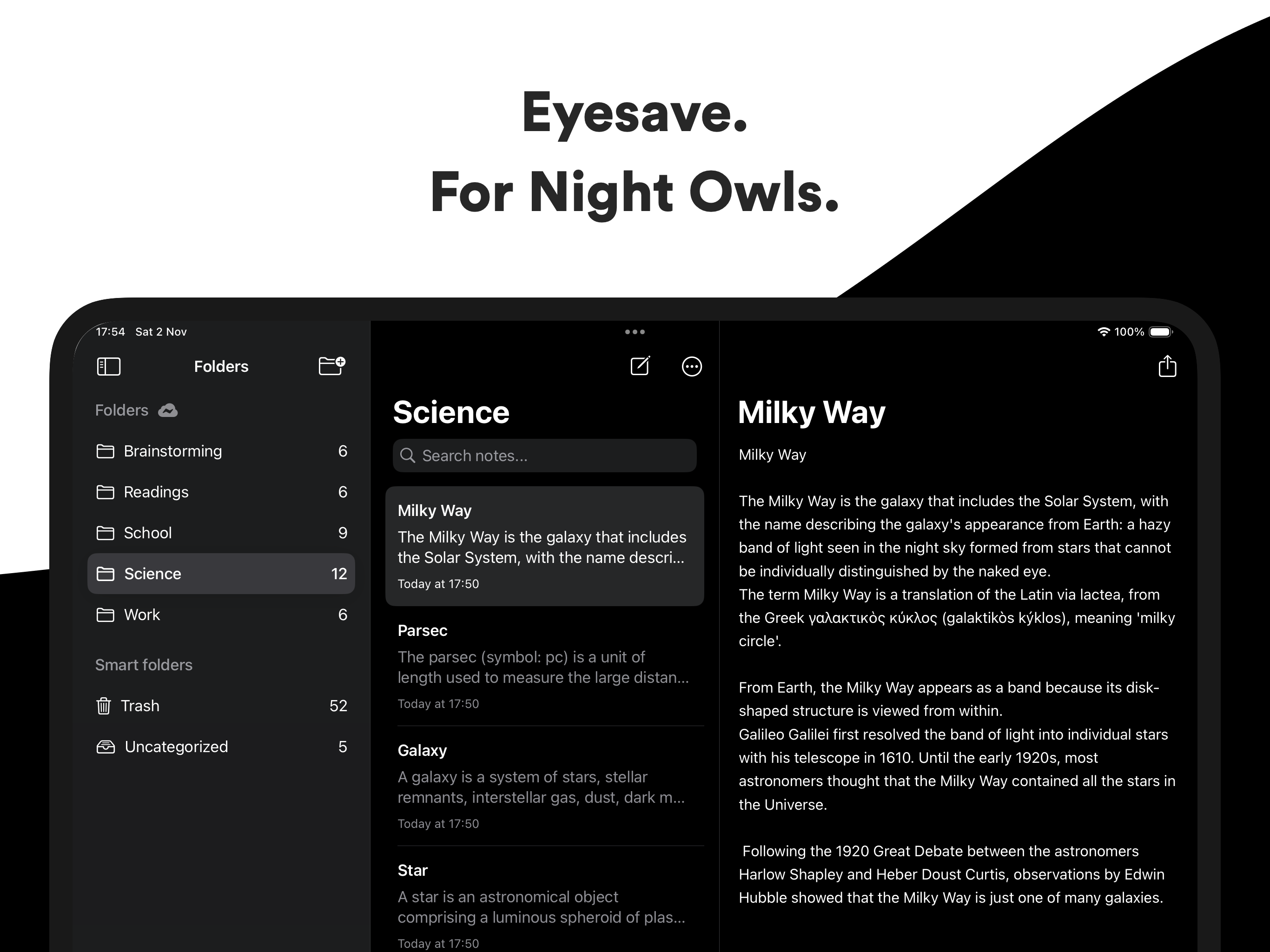Open the Uncategorized smart folder

[221, 747]
